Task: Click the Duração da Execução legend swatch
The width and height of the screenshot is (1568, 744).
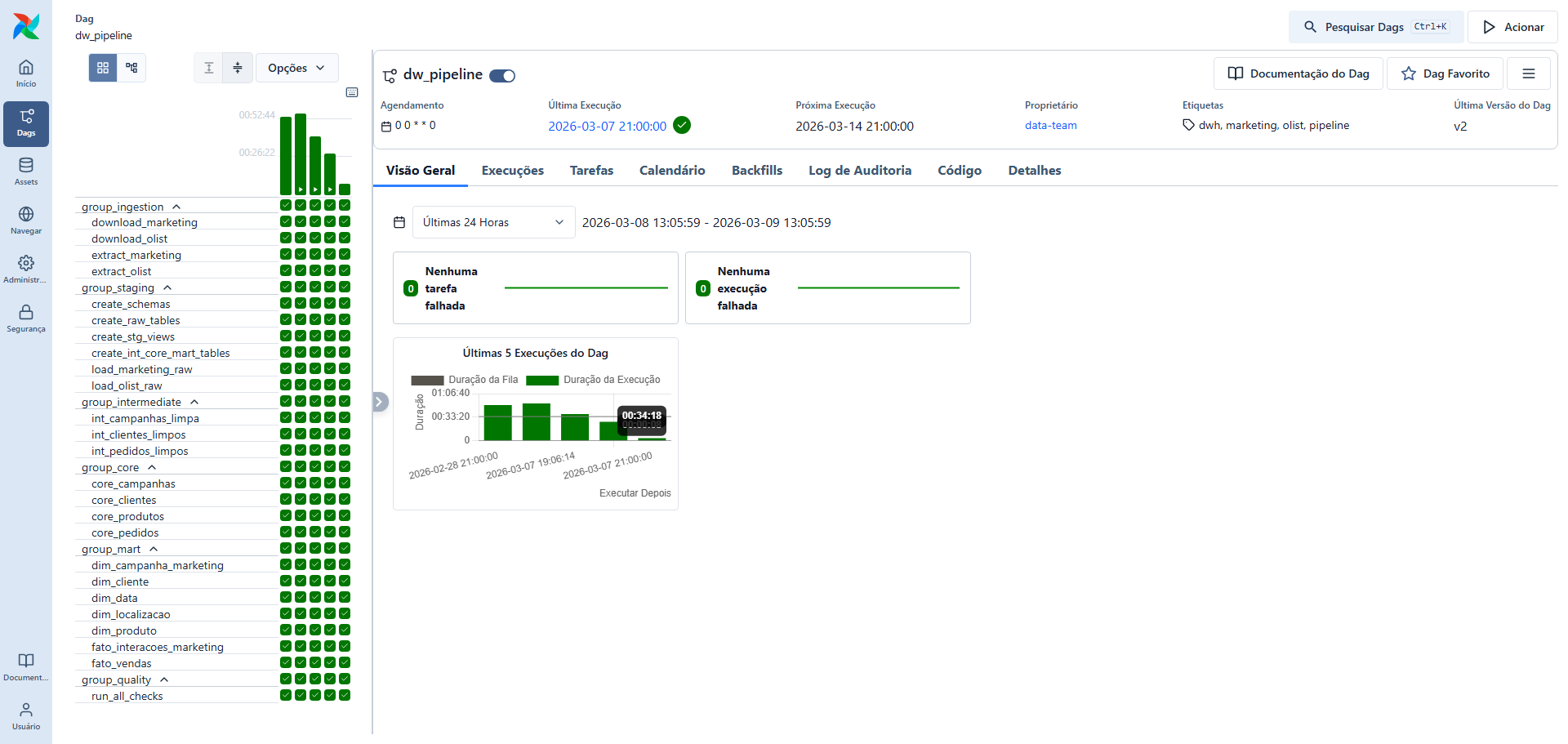Action: tap(542, 380)
